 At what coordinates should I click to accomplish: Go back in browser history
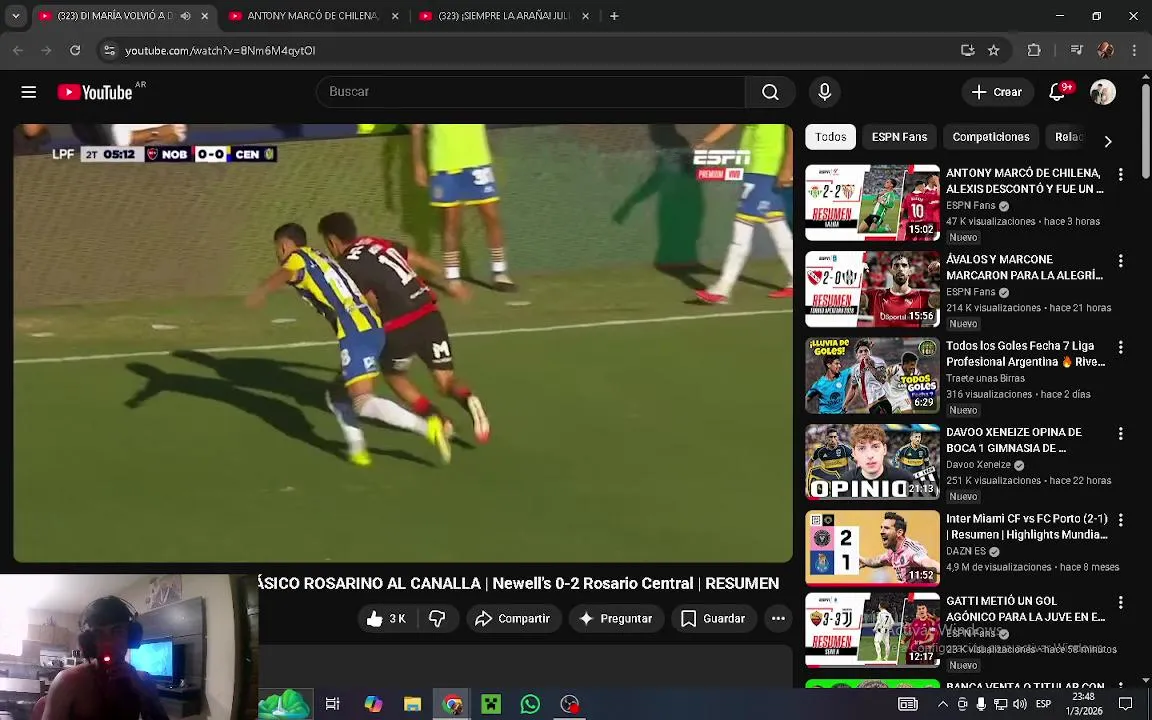point(18,50)
